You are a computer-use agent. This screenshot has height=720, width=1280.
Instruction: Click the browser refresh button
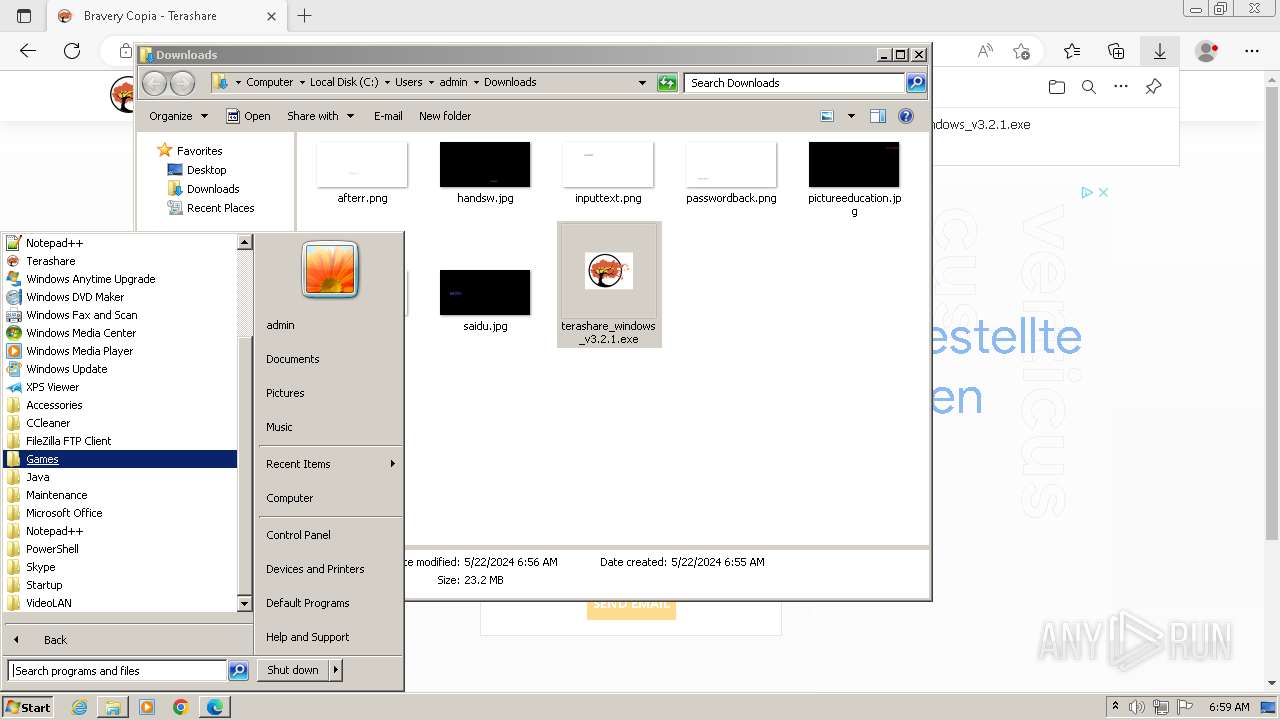pos(72,51)
